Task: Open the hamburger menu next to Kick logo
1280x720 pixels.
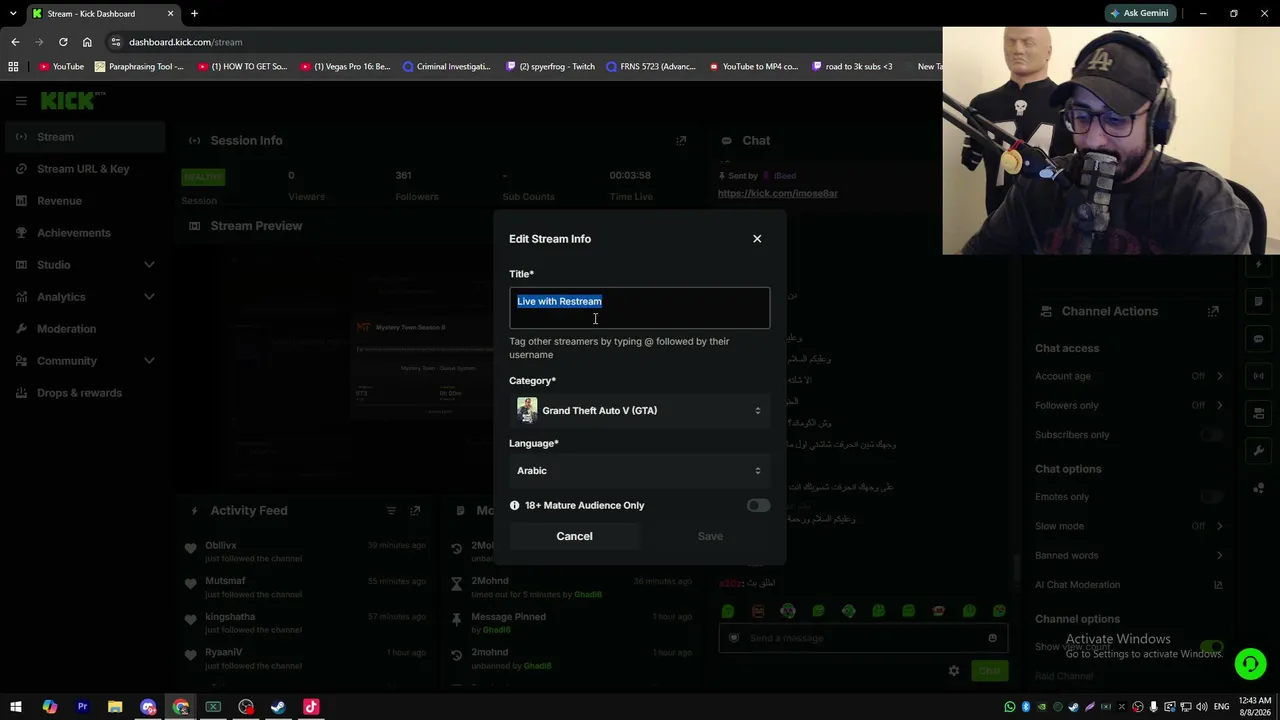Action: coord(21,101)
